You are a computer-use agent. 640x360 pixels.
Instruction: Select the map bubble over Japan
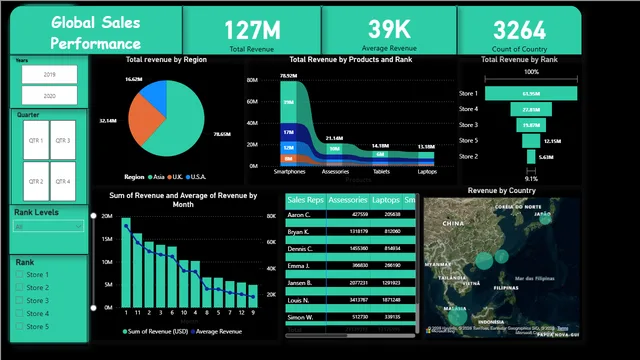click(x=545, y=219)
